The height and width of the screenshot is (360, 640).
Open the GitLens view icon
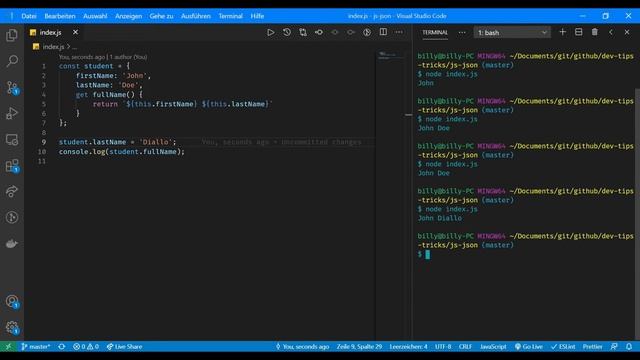pyautogui.click(x=12, y=218)
